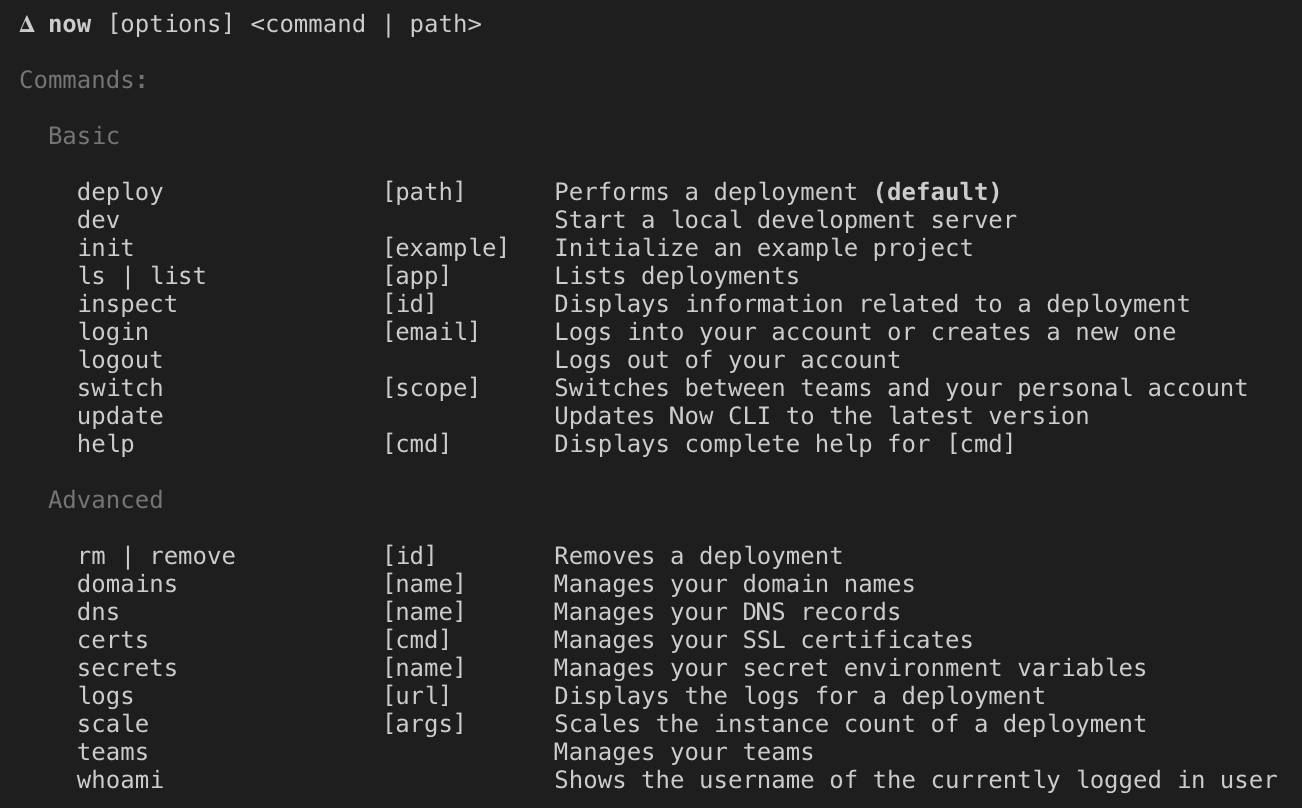Image resolution: width=1302 pixels, height=808 pixels.
Task: Click the '[id]' argument of inspect
Action: pyautogui.click(x=410, y=304)
